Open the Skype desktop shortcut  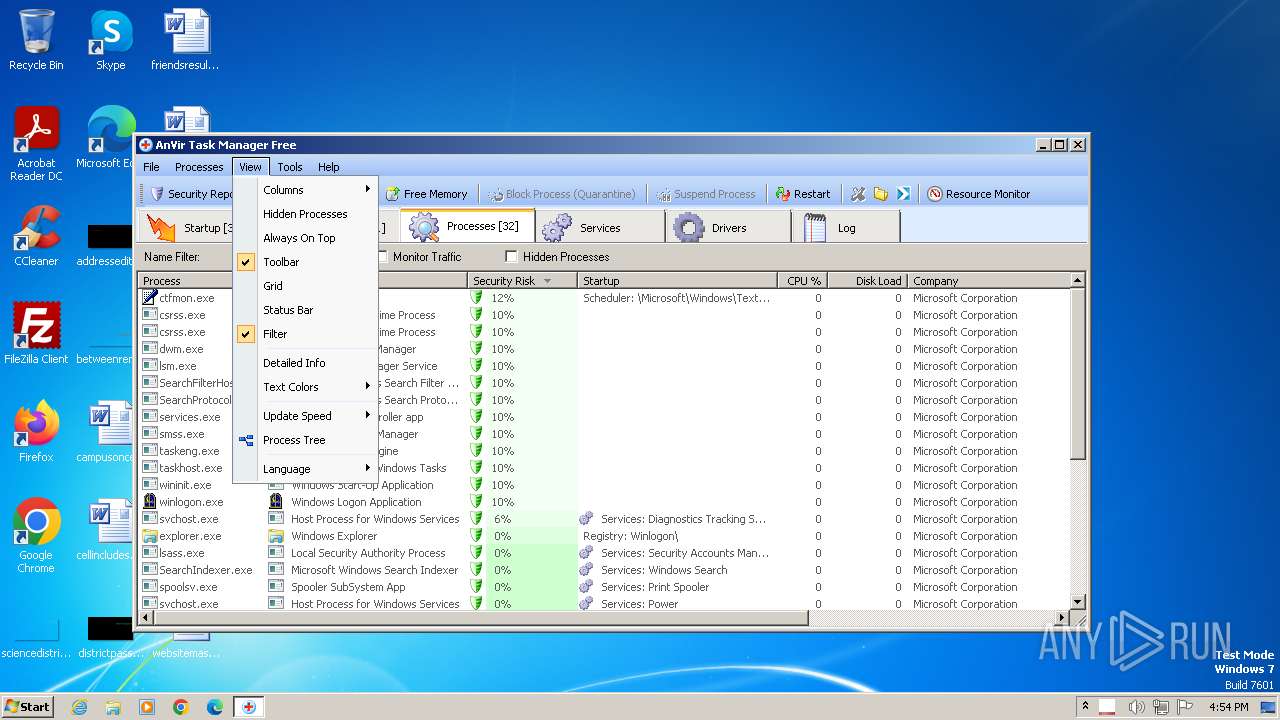(x=110, y=41)
